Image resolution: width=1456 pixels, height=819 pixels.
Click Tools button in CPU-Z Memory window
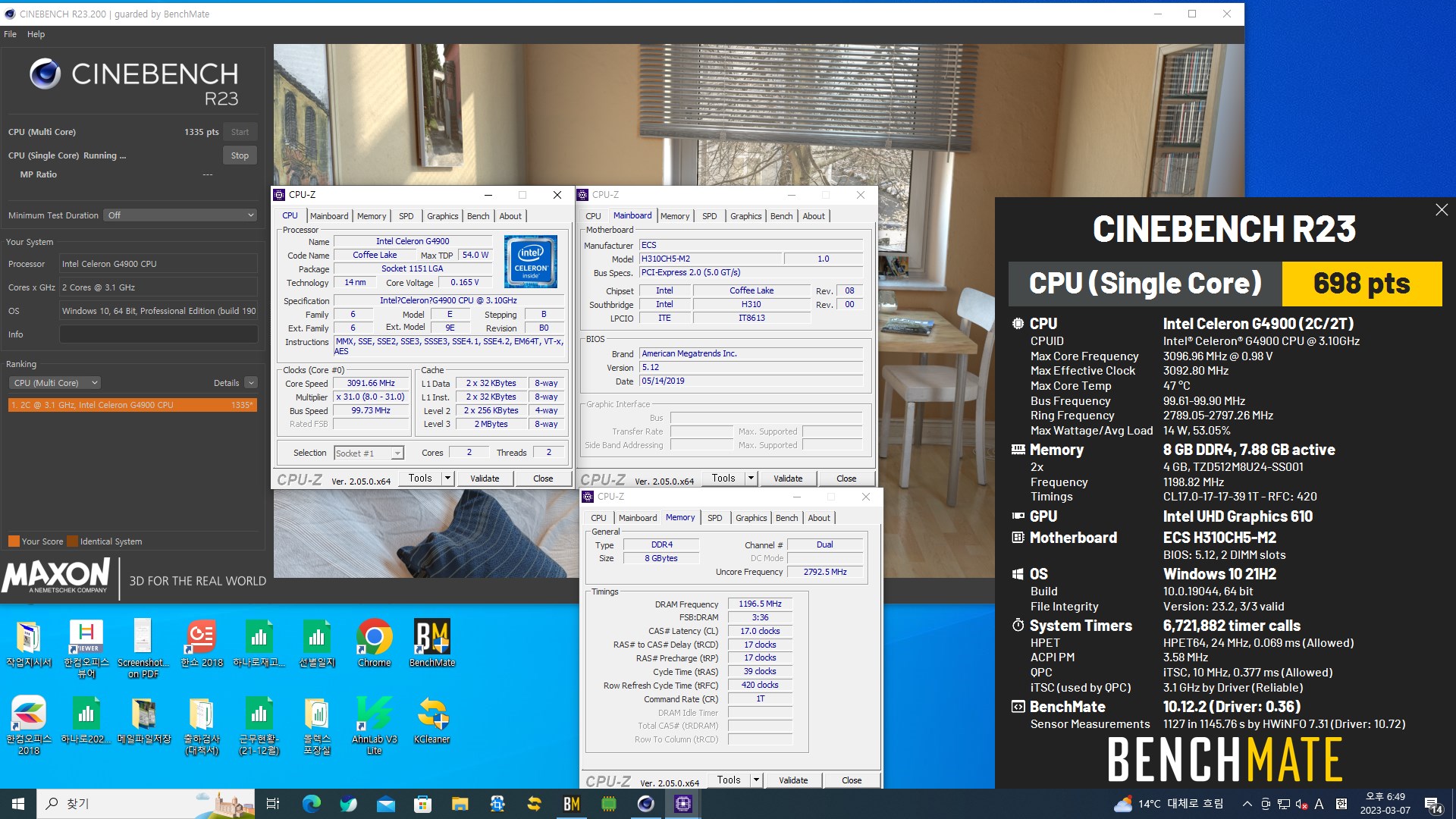click(x=729, y=780)
